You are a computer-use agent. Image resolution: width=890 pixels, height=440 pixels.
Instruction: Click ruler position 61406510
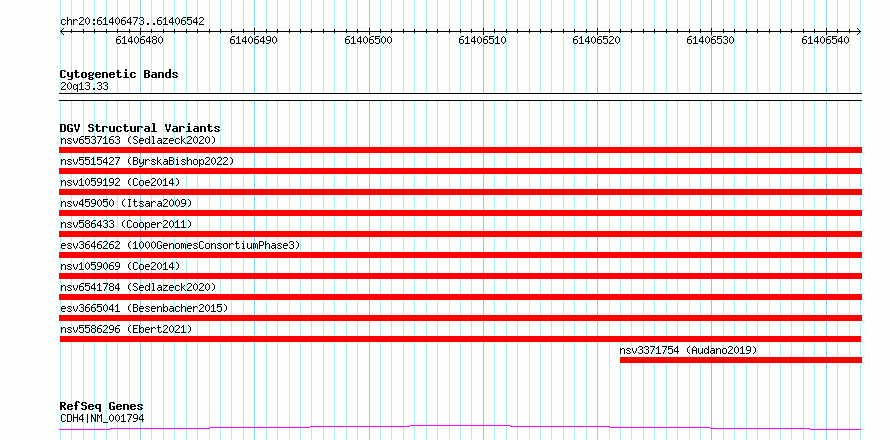483,40
